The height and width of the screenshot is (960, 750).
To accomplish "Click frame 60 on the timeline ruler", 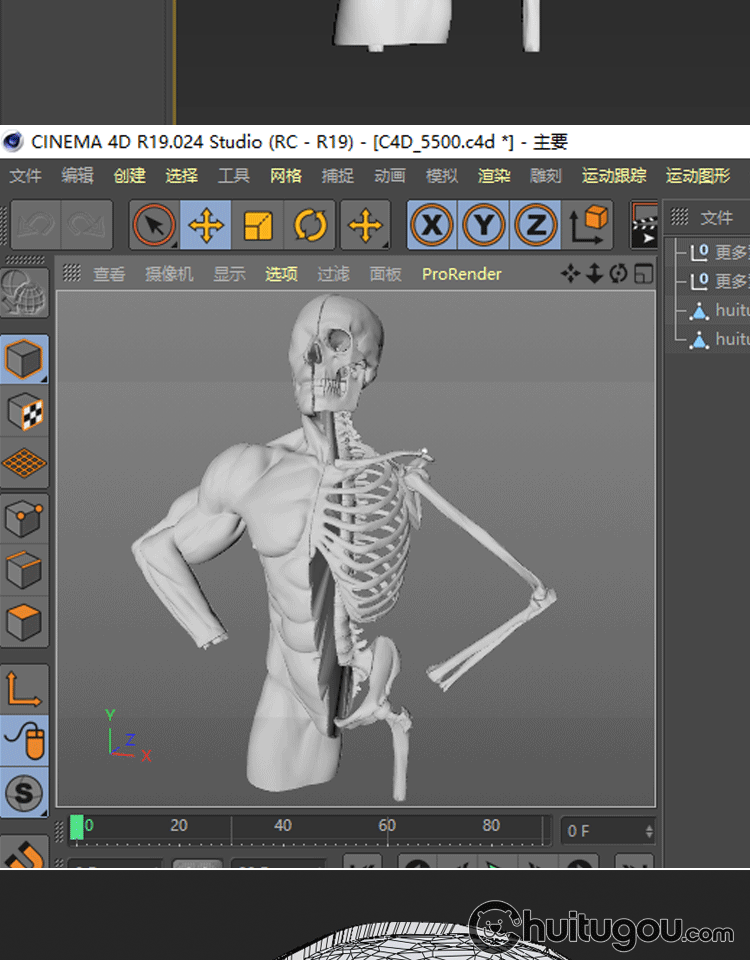I will pos(387,828).
